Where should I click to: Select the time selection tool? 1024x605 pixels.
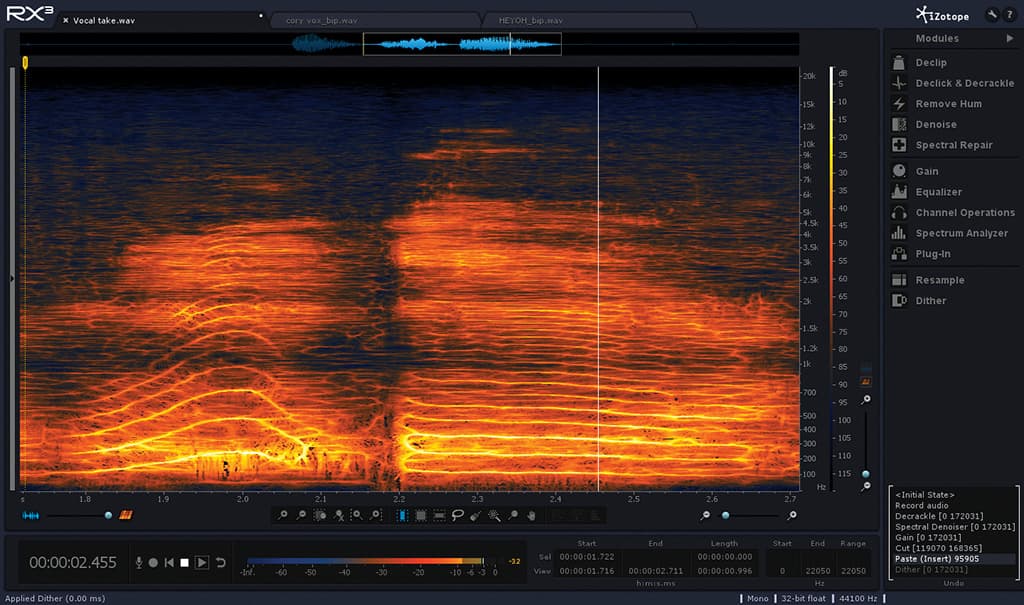[402, 515]
